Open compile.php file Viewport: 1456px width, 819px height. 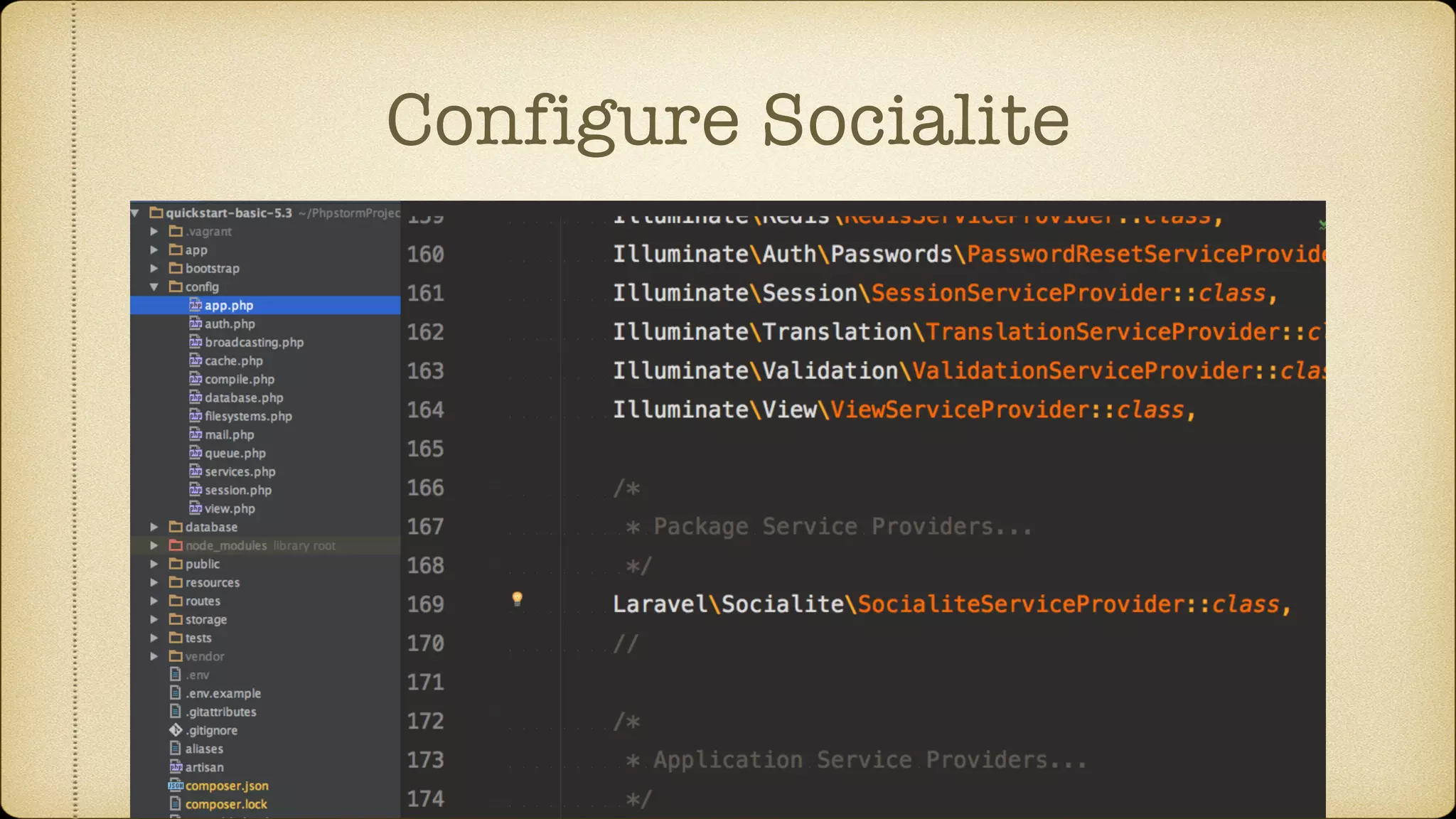tap(240, 379)
